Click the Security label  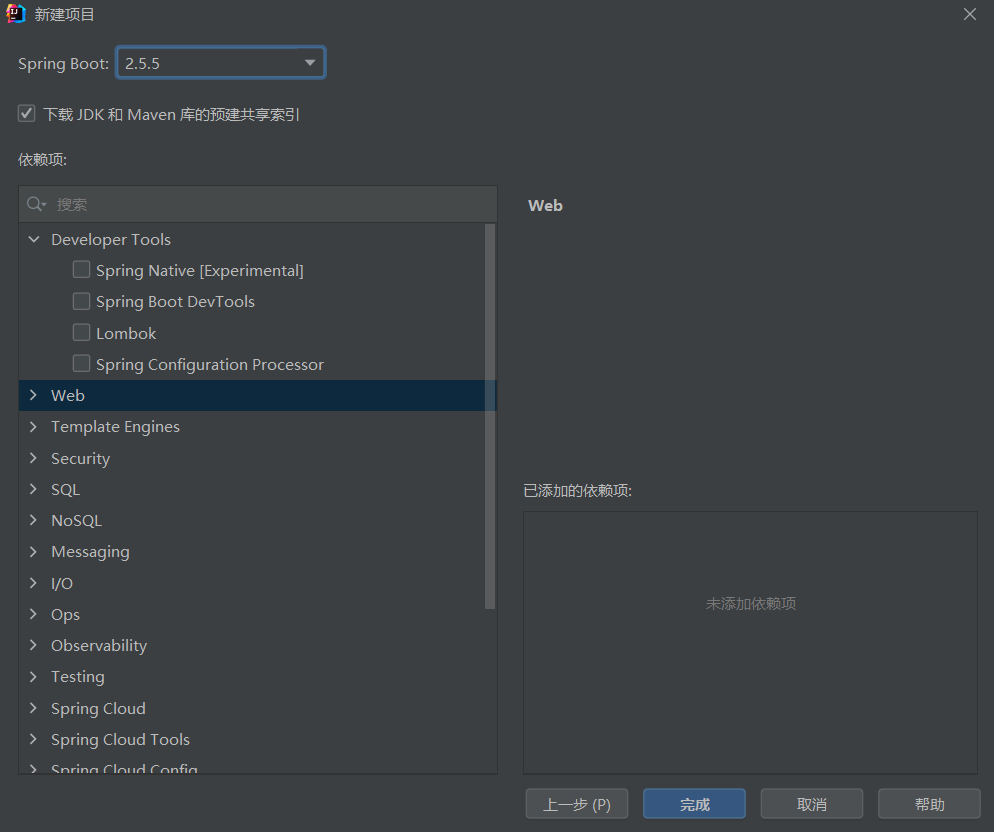[81, 458]
